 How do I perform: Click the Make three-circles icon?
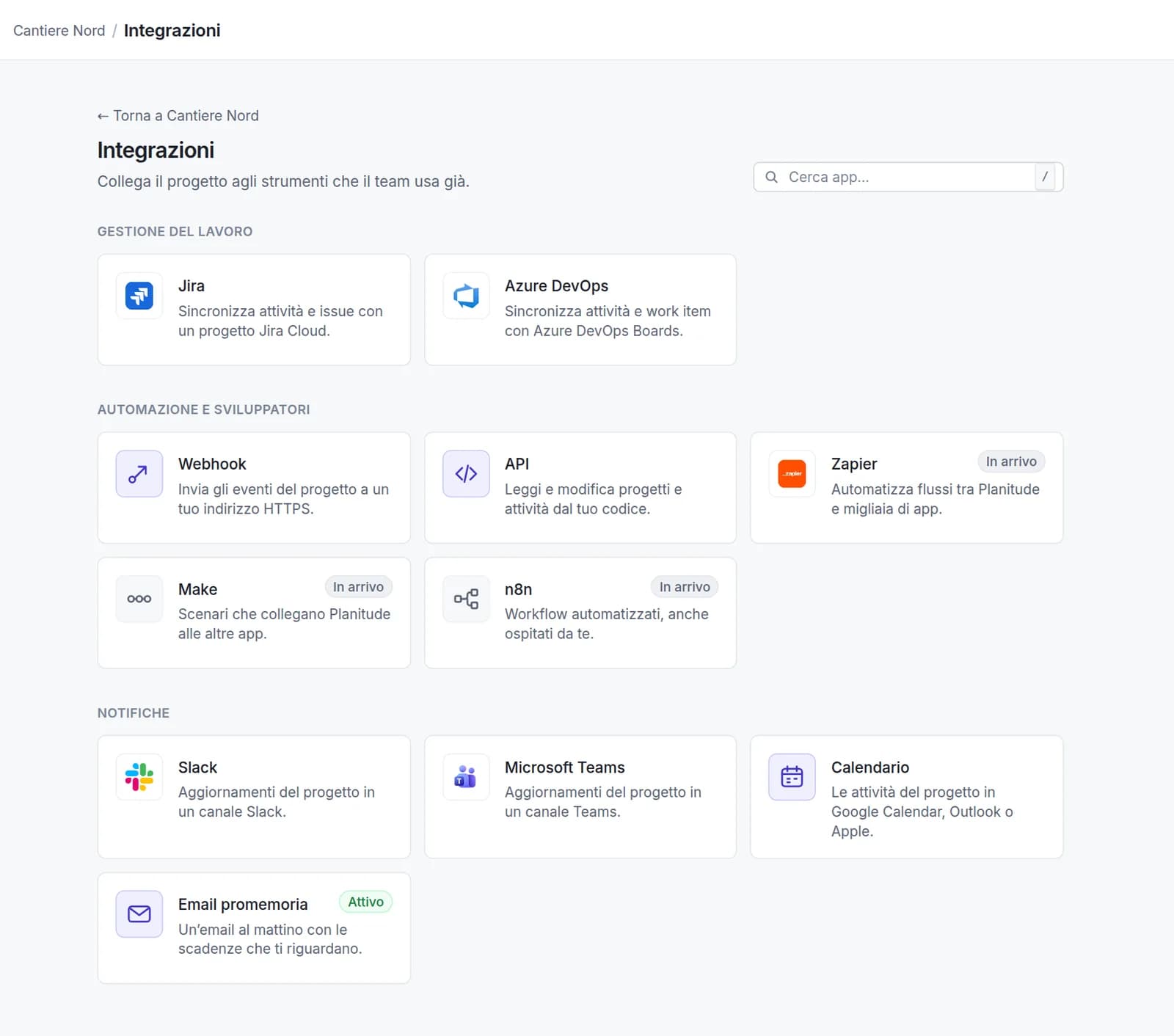(x=139, y=599)
